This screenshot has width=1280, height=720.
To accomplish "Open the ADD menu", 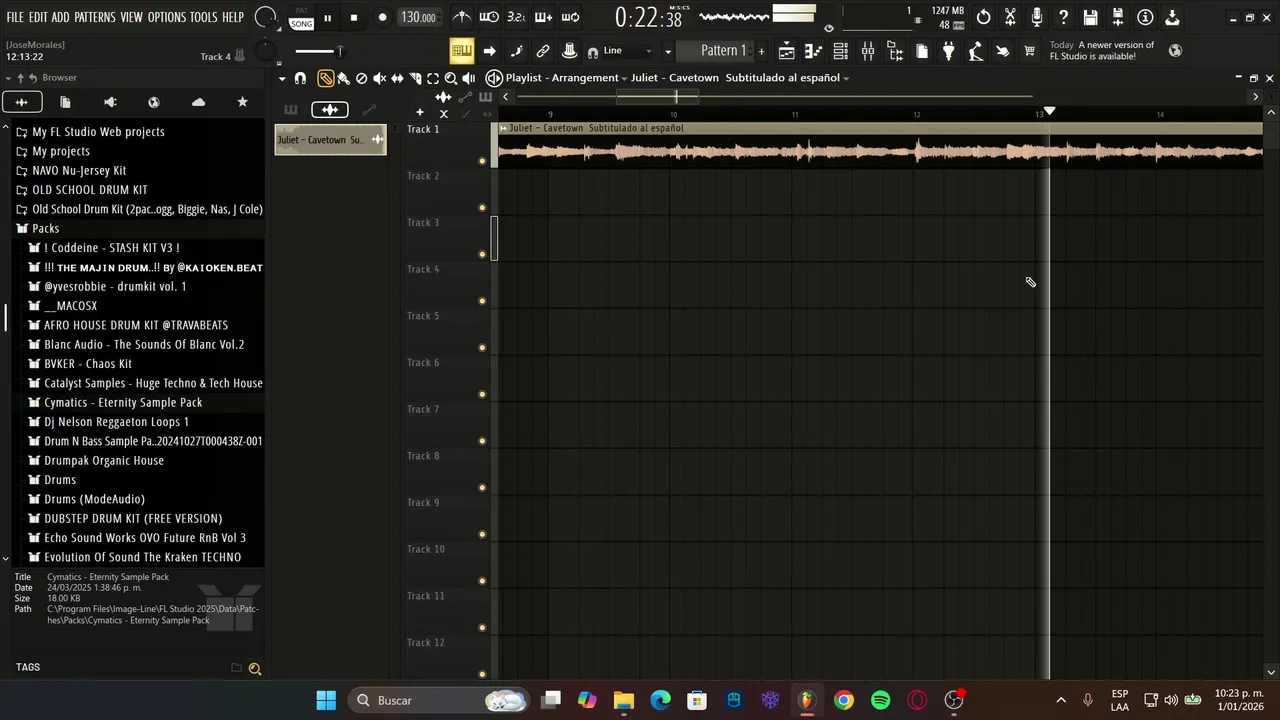I will click(x=61, y=17).
